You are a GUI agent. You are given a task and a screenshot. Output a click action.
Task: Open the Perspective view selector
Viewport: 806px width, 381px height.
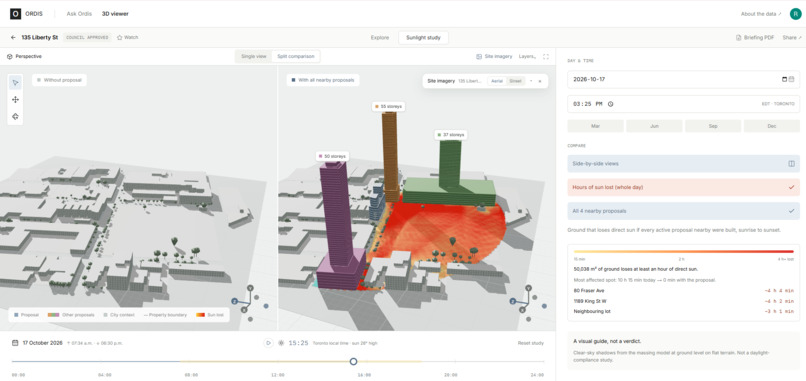coord(24,57)
